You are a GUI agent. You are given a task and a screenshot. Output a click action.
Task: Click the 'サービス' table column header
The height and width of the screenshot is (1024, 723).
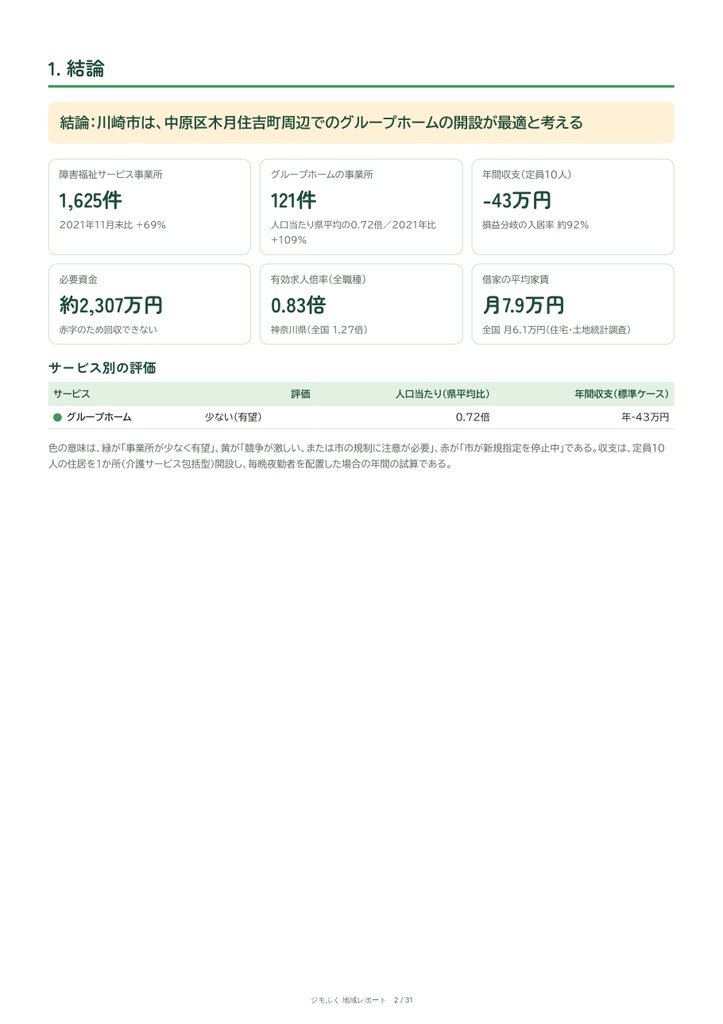tap(72, 394)
